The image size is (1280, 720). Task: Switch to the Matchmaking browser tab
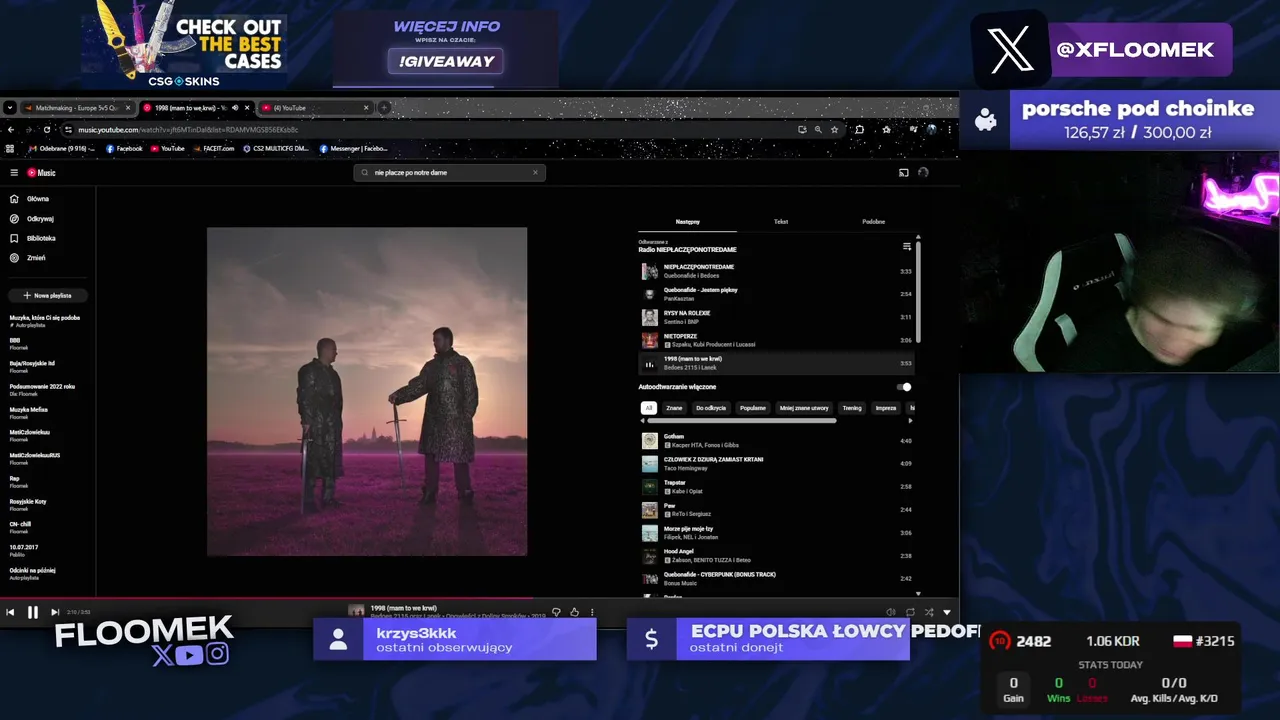(x=77, y=108)
